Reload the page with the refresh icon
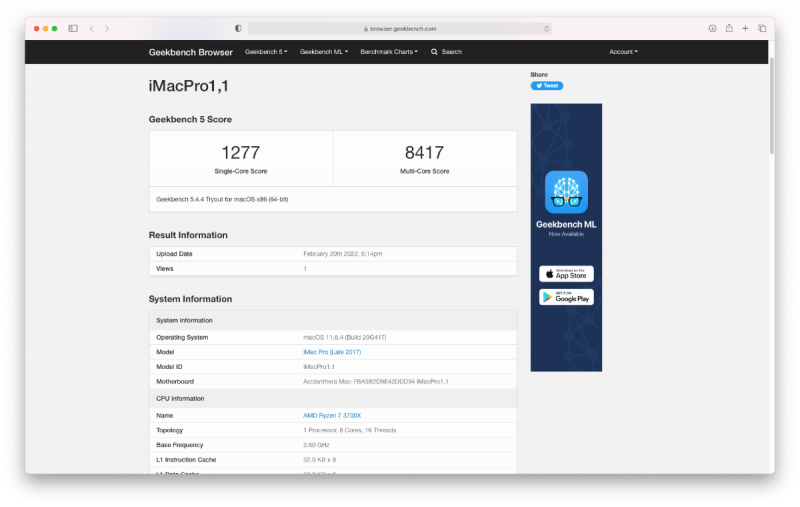The image size is (800, 507). 546,29
